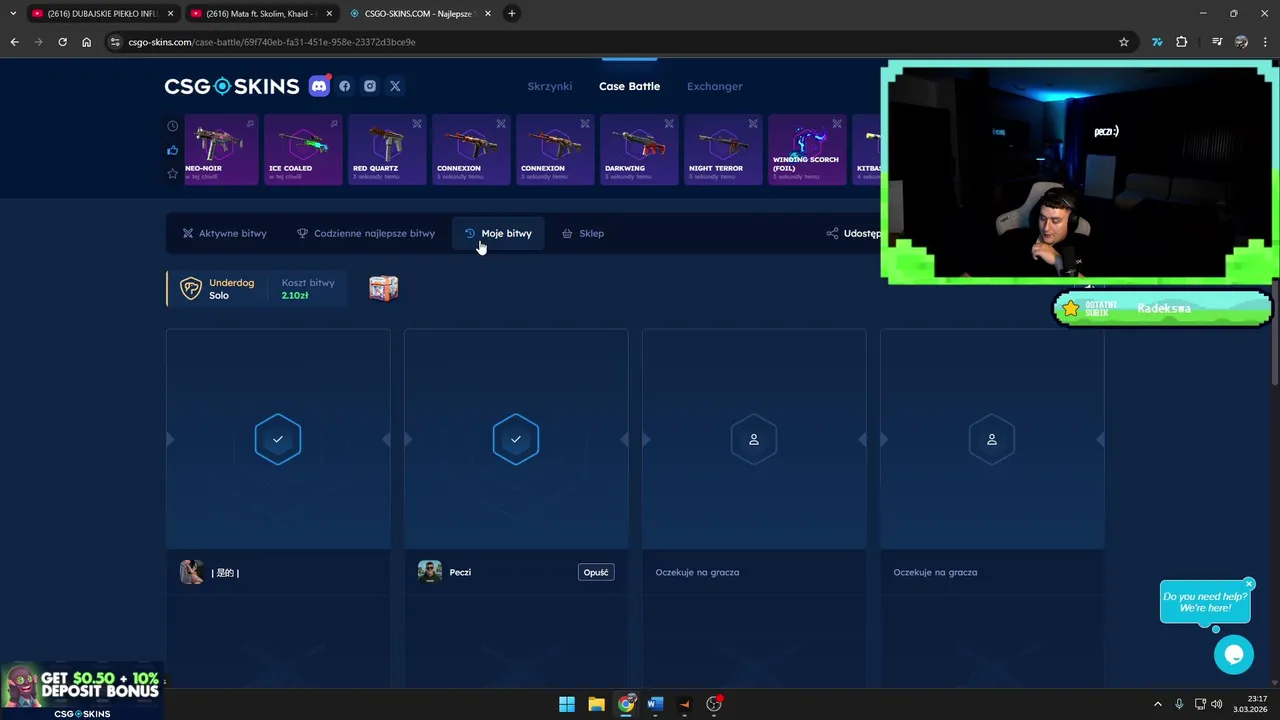This screenshot has width=1280, height=720.
Task: Open the Instagram social icon
Action: coord(370,86)
